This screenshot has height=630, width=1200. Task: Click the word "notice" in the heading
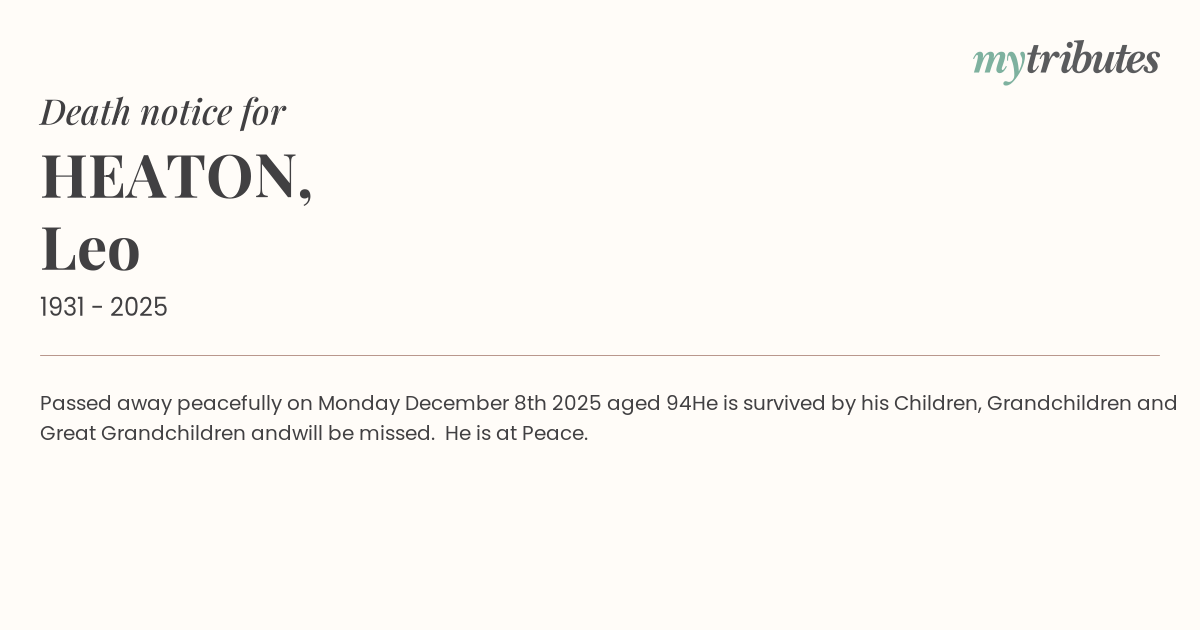click(x=186, y=111)
